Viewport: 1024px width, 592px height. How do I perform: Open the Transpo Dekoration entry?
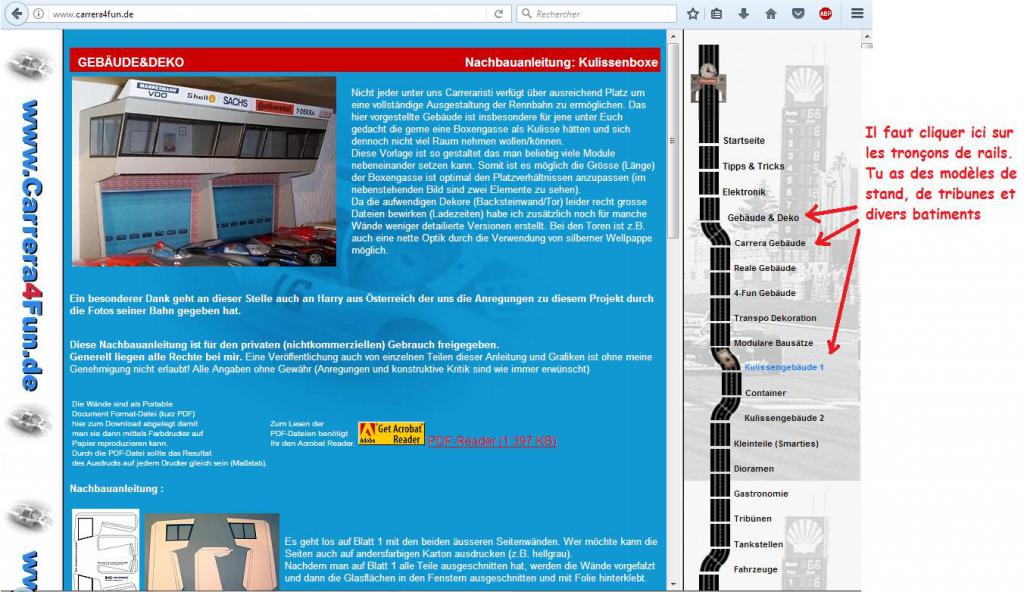click(x=775, y=318)
